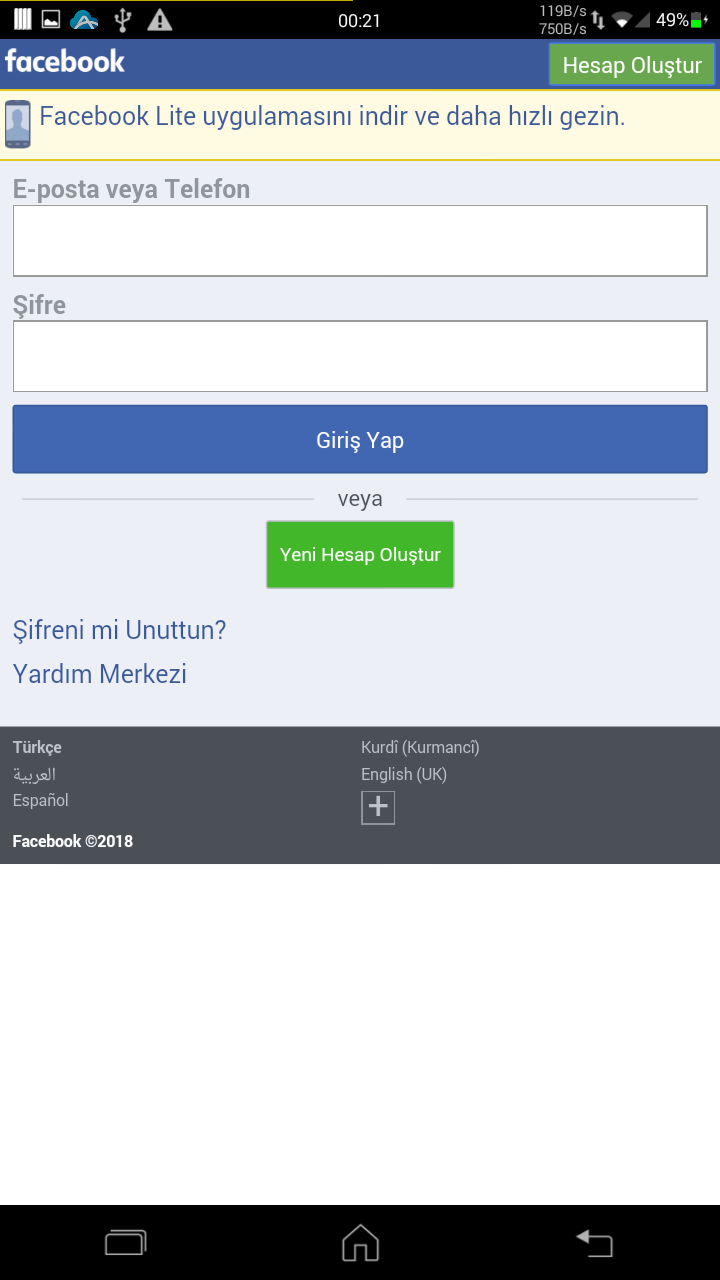Switch language to Kurdî (Kurmancî)
Image resolution: width=720 pixels, height=1280 pixels.
tap(420, 747)
